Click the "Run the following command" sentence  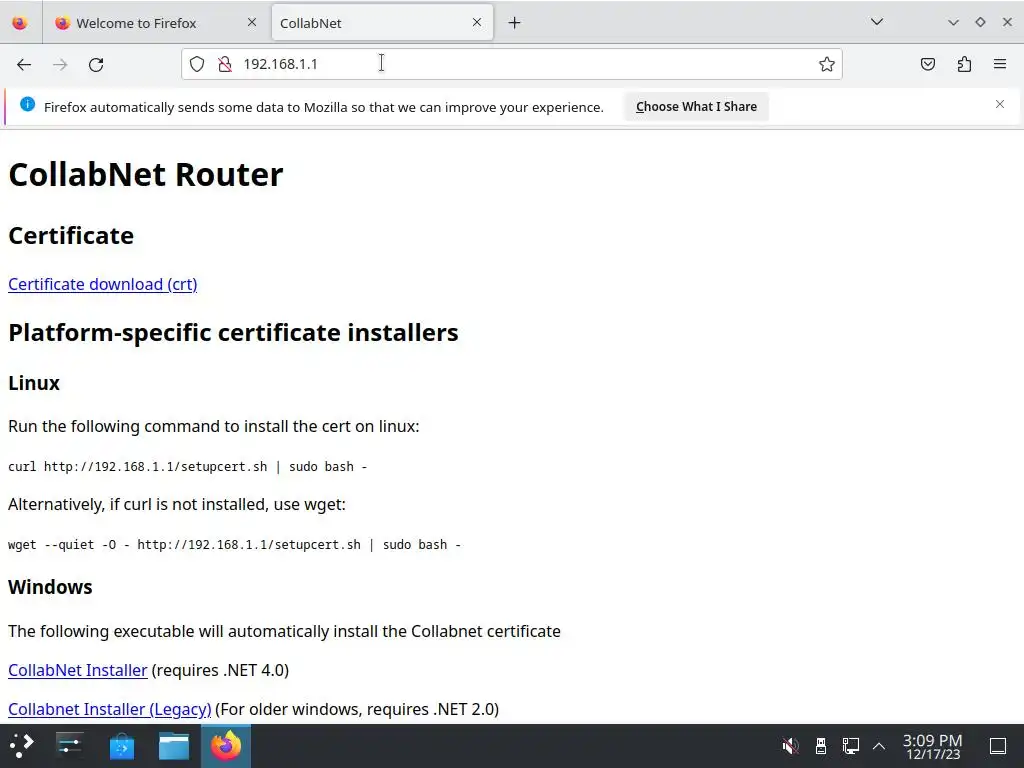click(214, 426)
